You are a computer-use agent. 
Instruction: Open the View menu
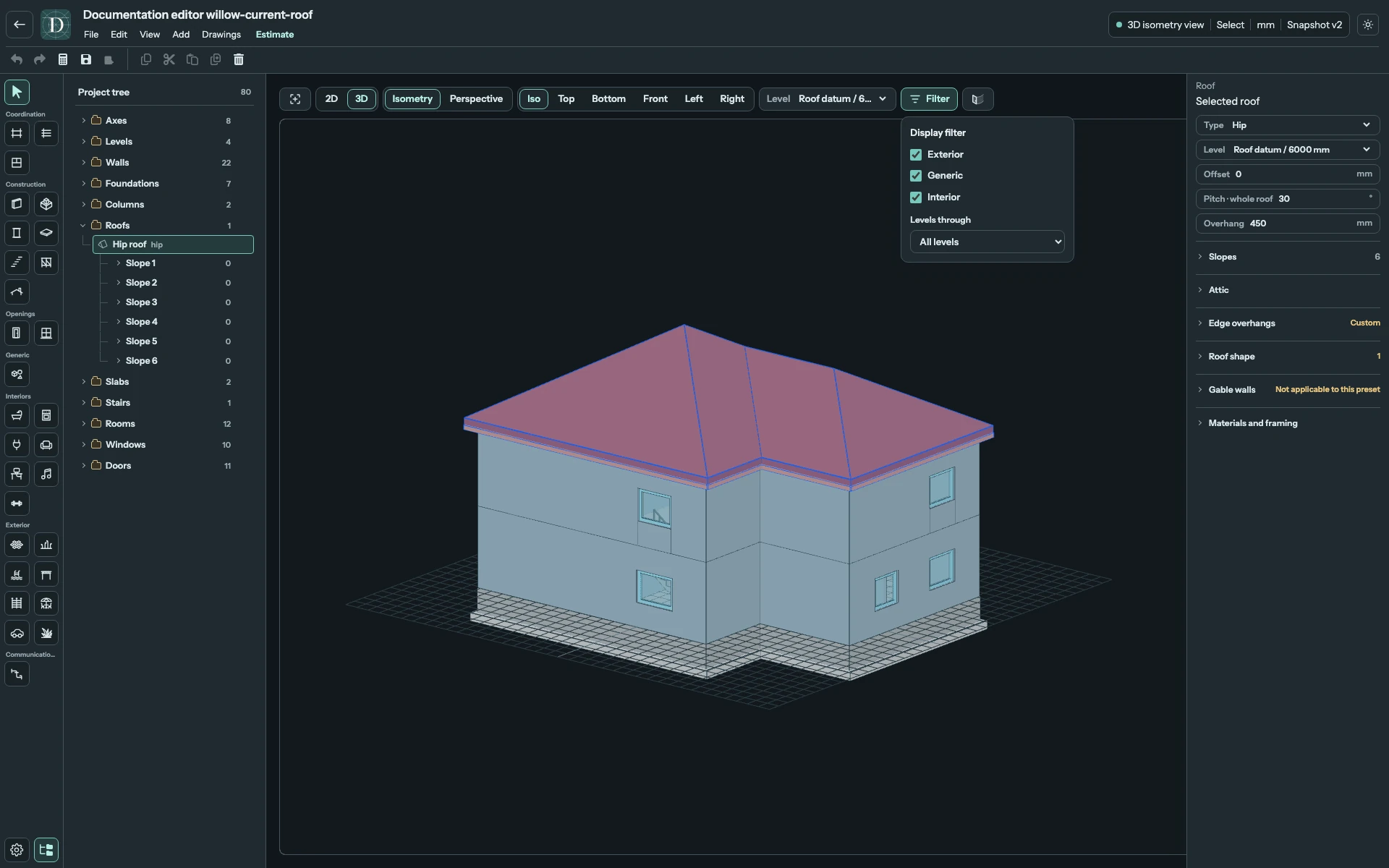pyautogui.click(x=150, y=35)
